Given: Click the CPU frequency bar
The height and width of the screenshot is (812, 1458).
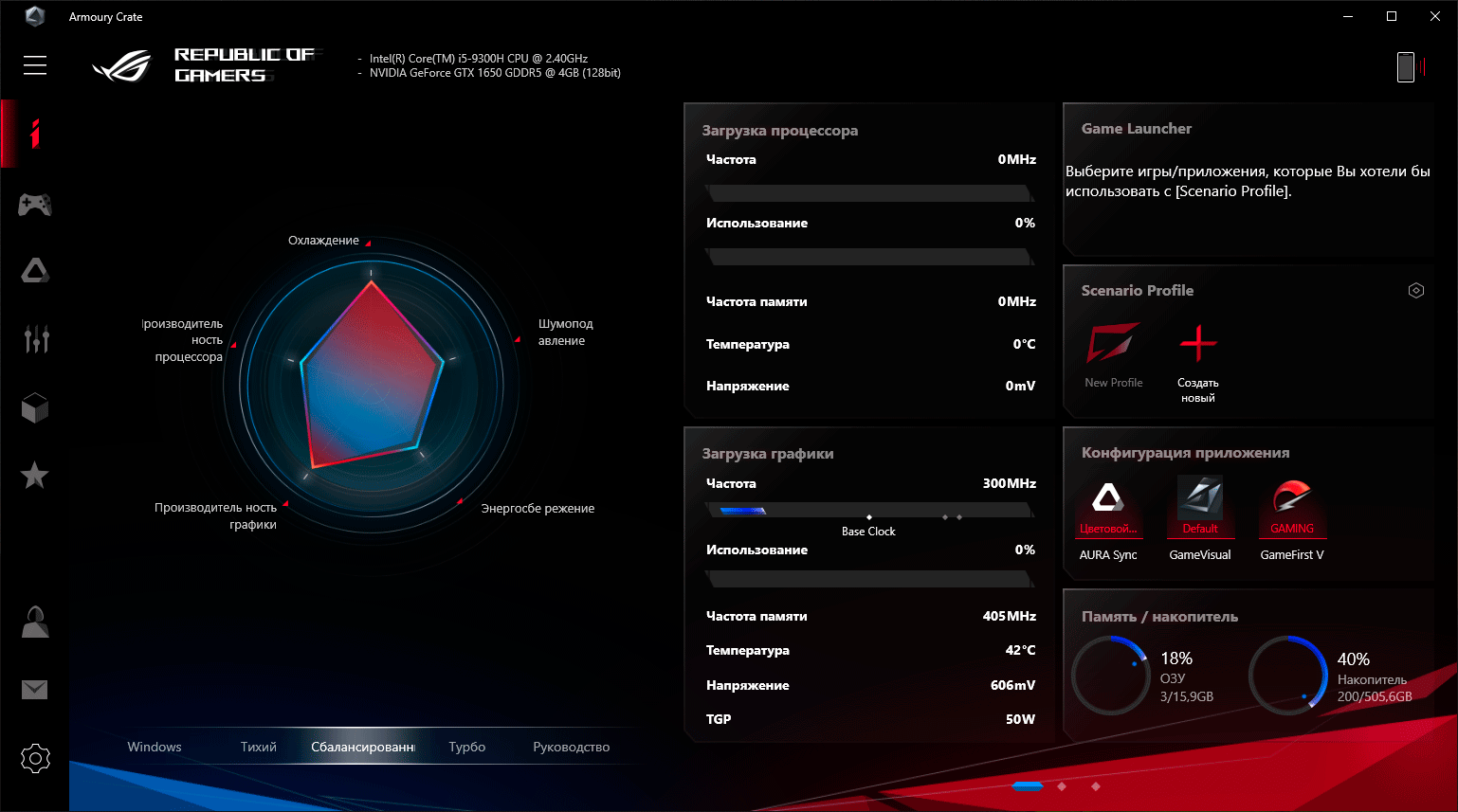Looking at the screenshot, I should click(869, 193).
